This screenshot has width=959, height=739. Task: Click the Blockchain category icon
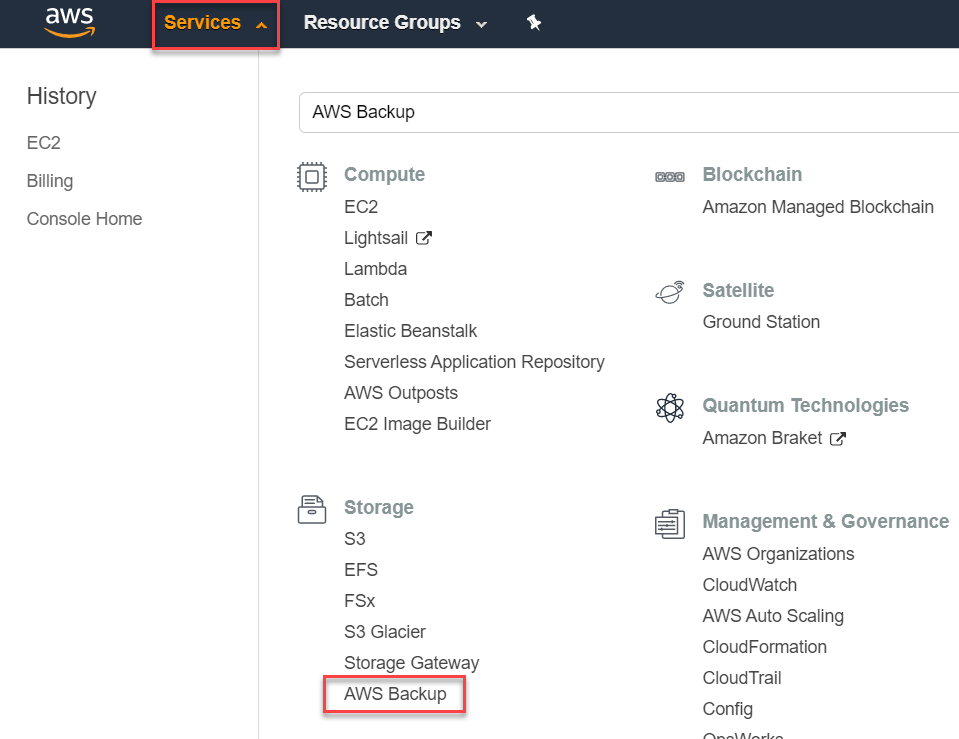670,177
